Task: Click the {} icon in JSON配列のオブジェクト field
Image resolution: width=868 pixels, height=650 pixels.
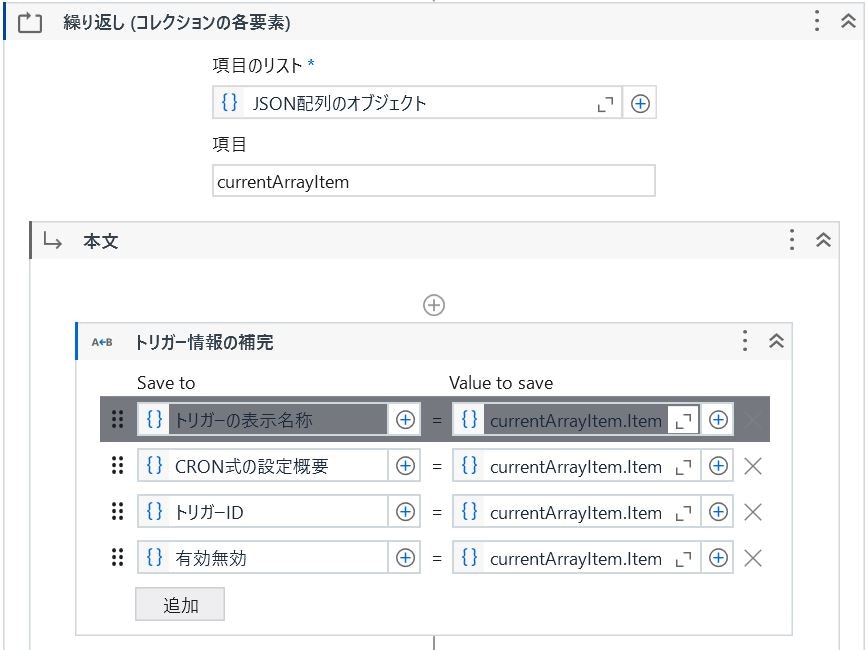Action: pyautogui.click(x=227, y=102)
